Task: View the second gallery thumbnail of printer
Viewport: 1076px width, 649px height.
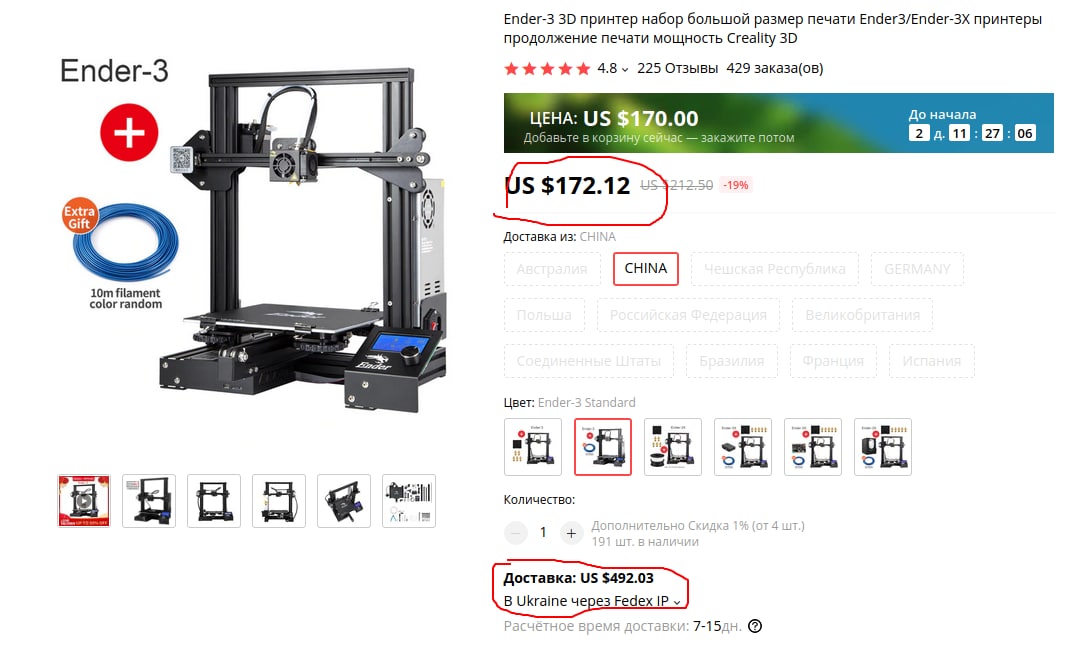Action: pos(149,501)
